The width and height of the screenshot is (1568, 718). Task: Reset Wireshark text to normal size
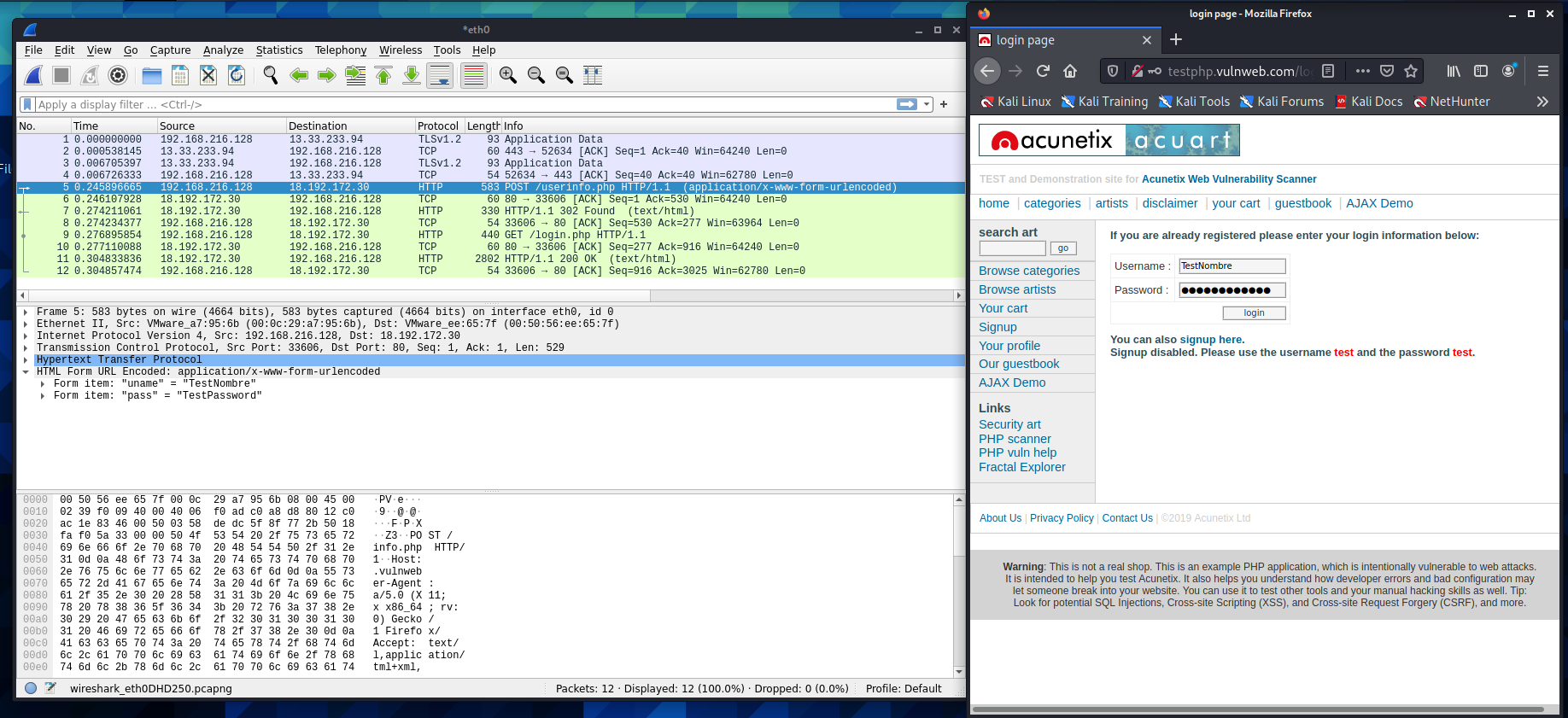click(x=565, y=75)
